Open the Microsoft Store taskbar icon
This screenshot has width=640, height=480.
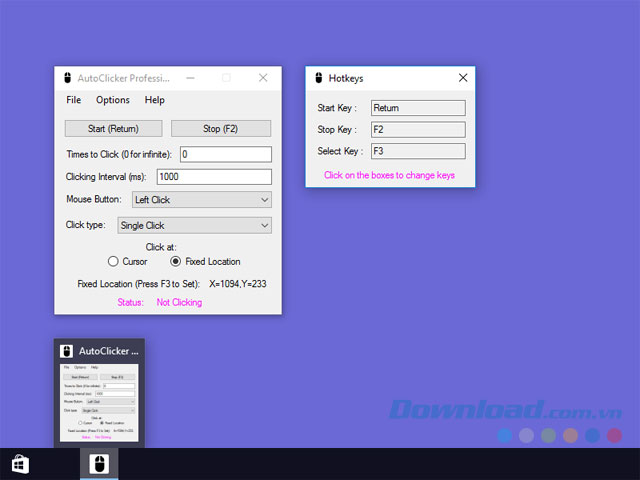coord(20,464)
